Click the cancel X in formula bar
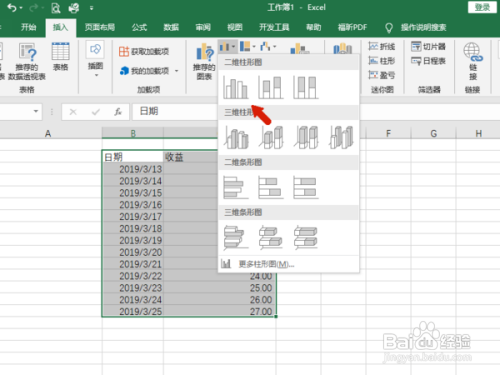 (73, 112)
